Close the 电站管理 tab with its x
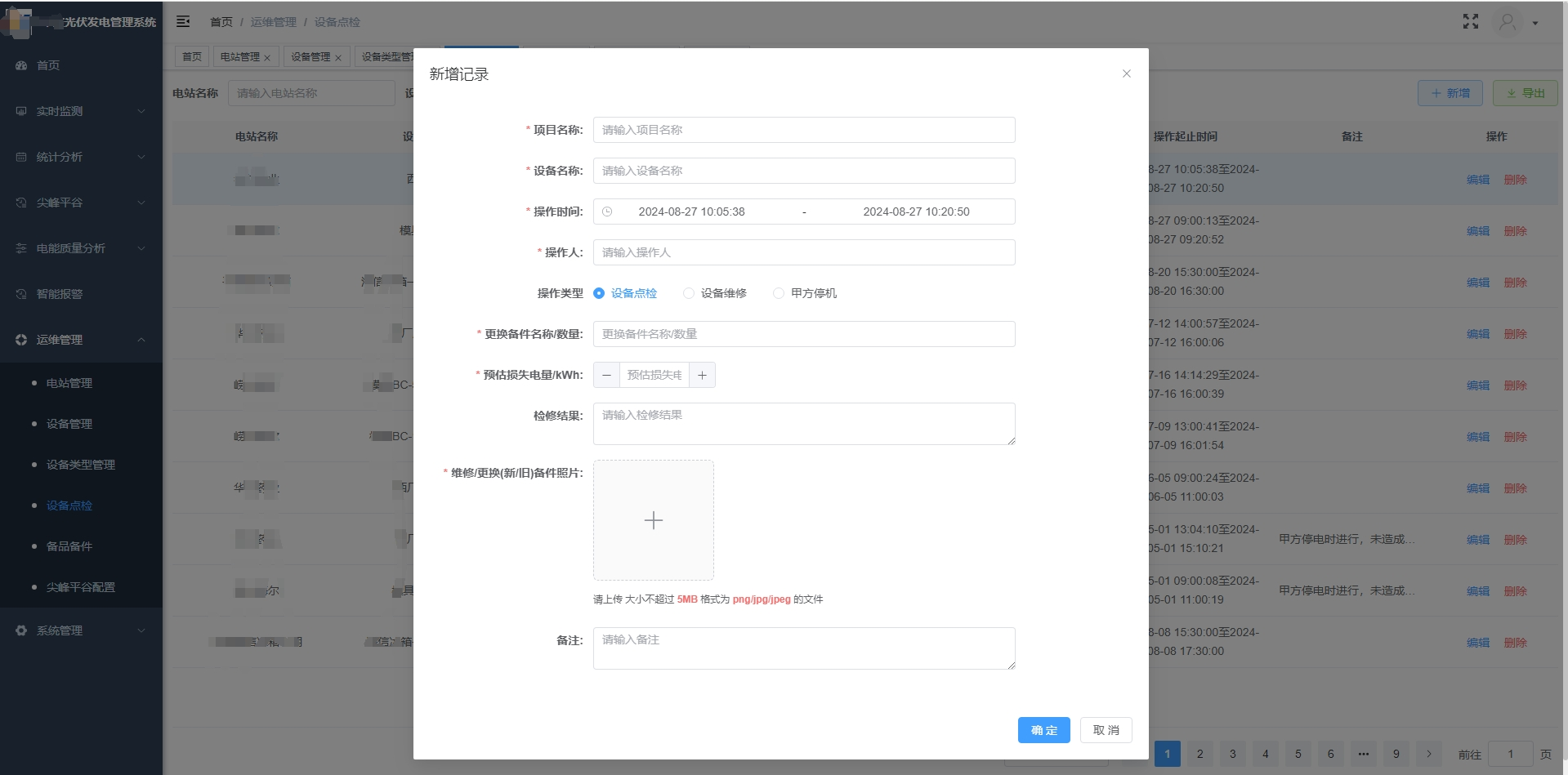The image size is (1568, 775). pyautogui.click(x=267, y=58)
